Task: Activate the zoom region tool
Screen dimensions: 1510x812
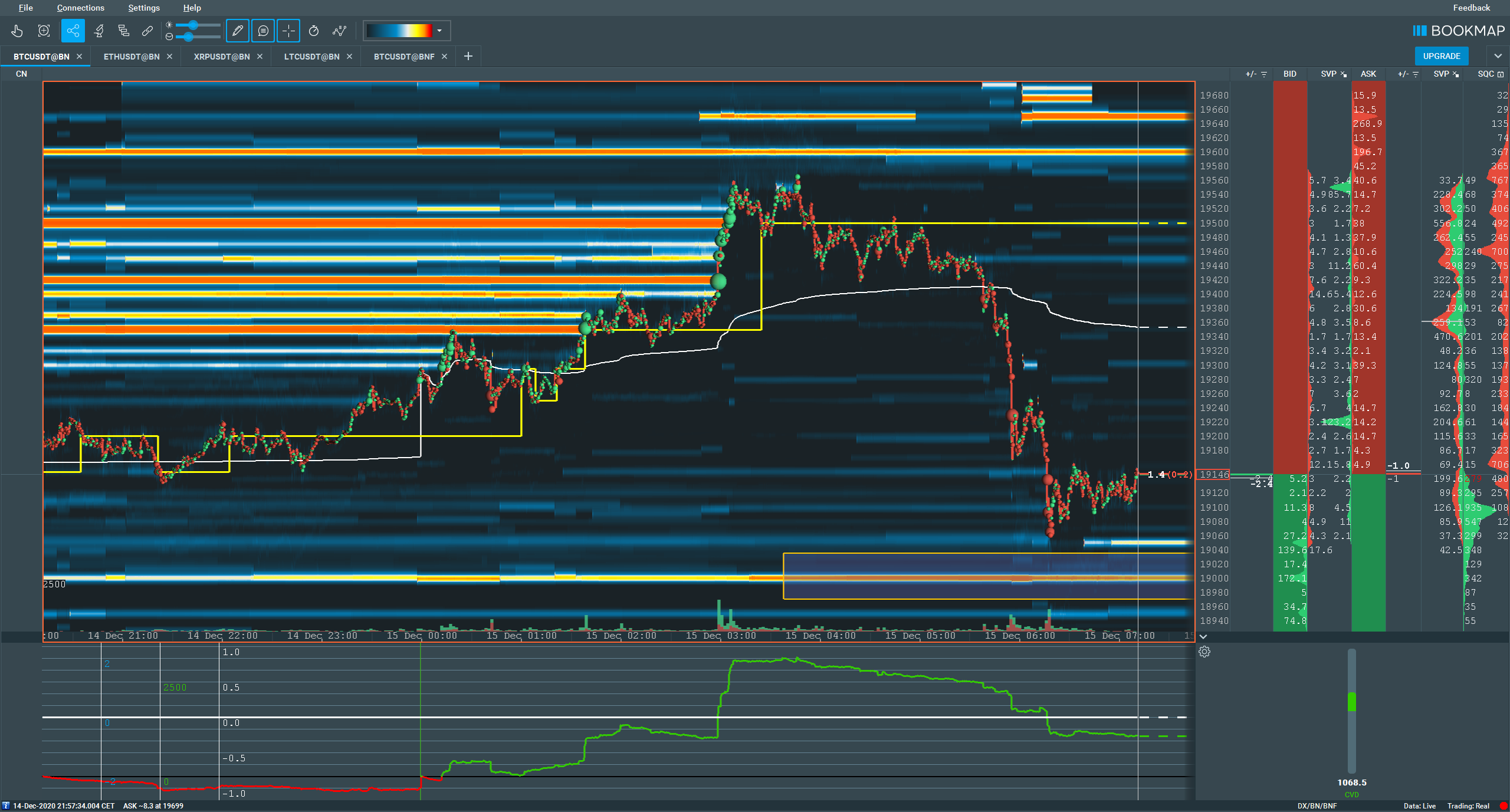Action: [44, 31]
